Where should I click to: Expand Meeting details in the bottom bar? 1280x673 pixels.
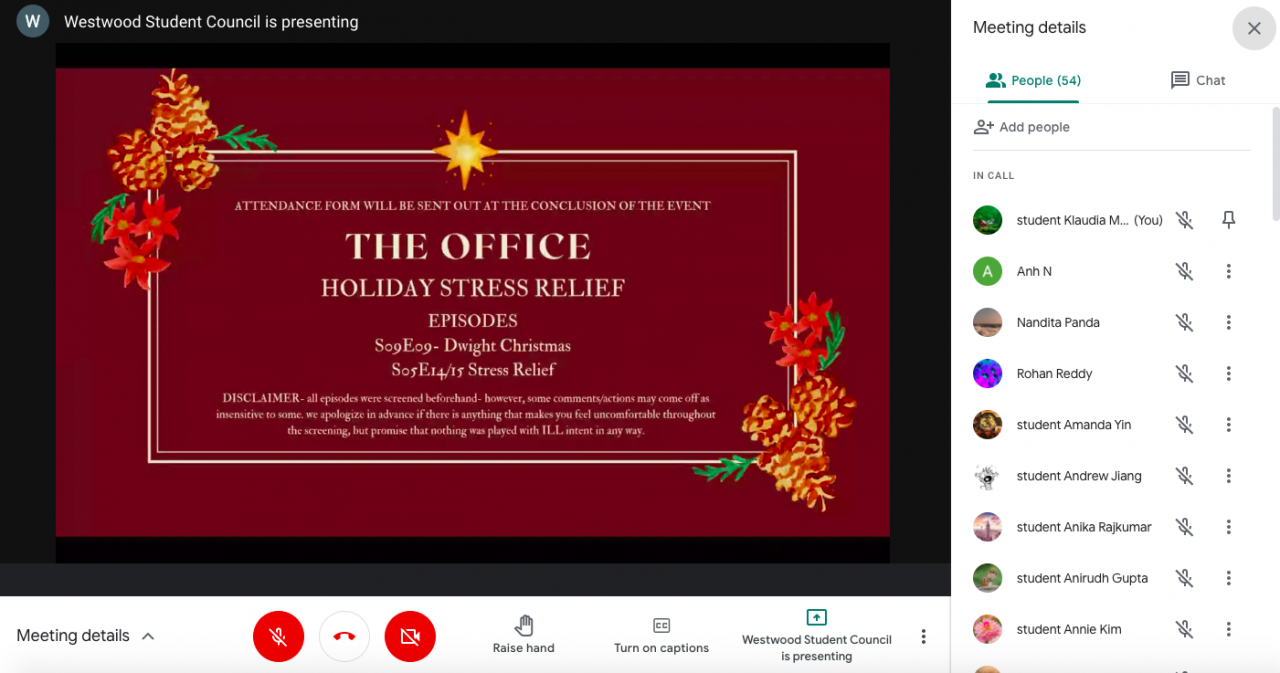(x=85, y=636)
